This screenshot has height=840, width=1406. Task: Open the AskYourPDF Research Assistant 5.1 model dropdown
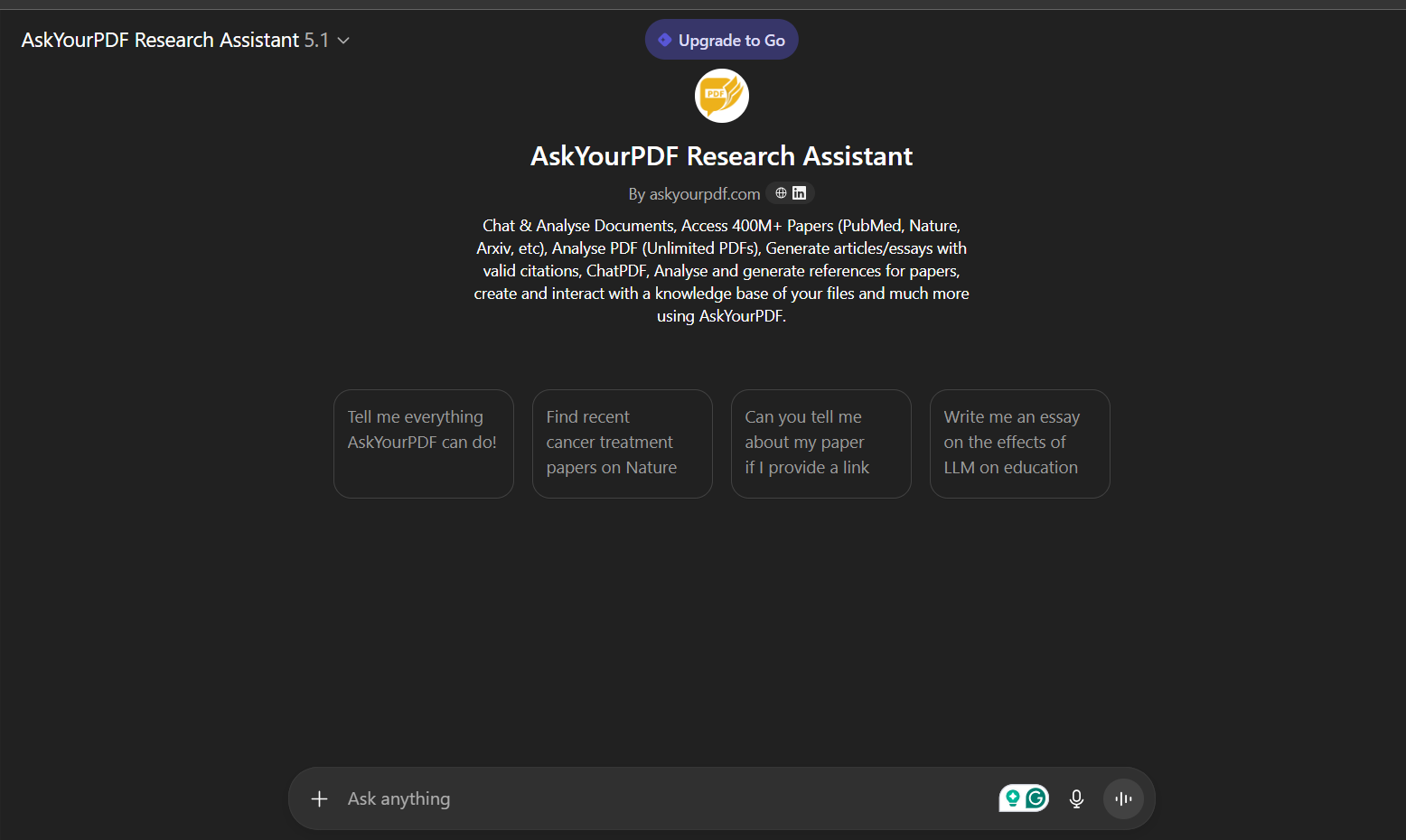click(185, 40)
